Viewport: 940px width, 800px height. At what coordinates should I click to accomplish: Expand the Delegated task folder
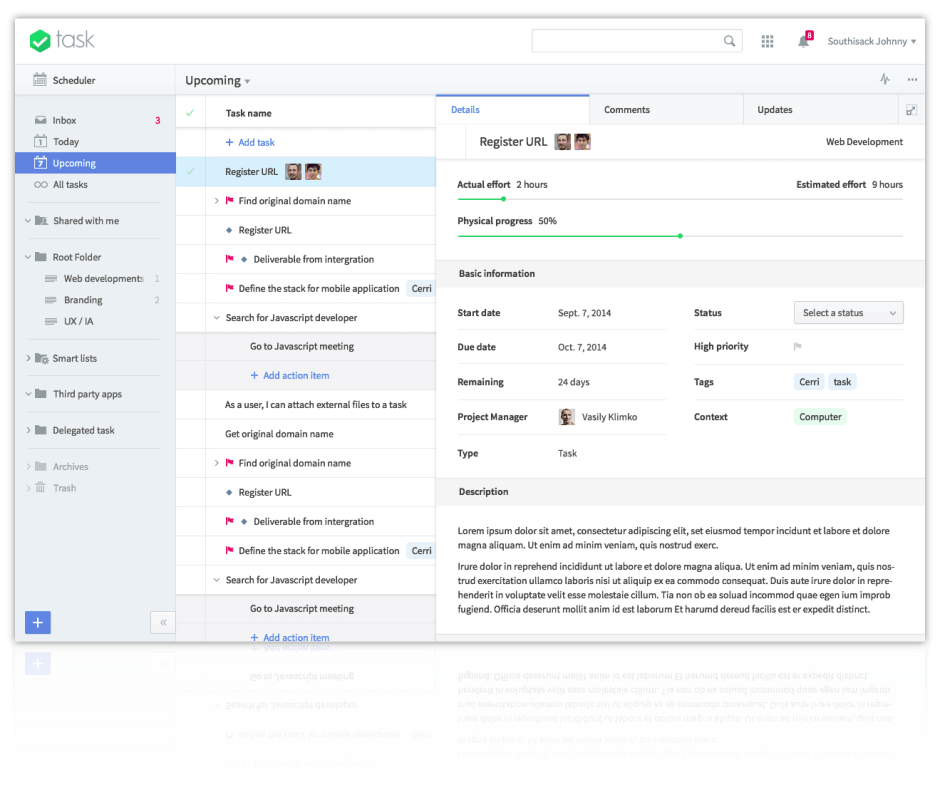pos(28,430)
